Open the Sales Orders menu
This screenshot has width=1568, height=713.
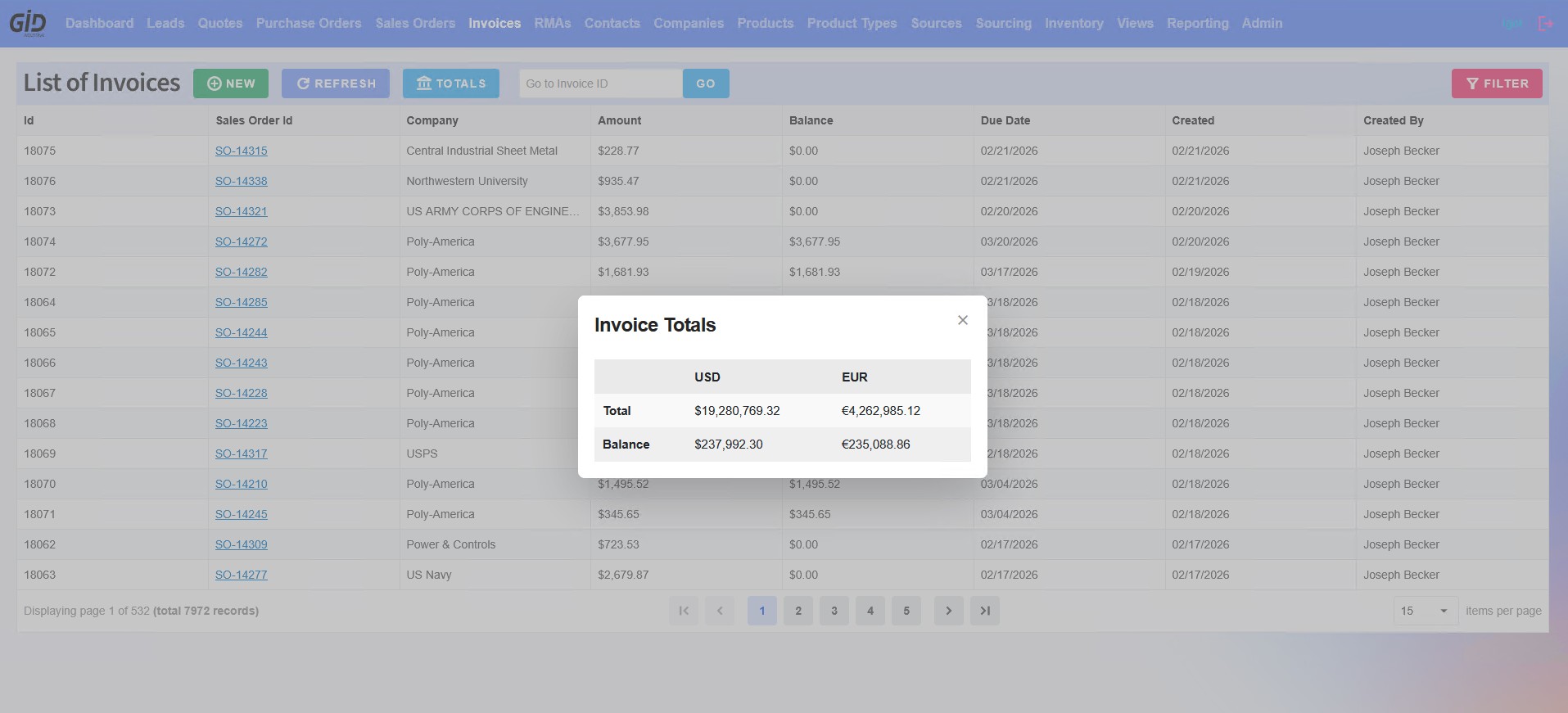pos(415,23)
